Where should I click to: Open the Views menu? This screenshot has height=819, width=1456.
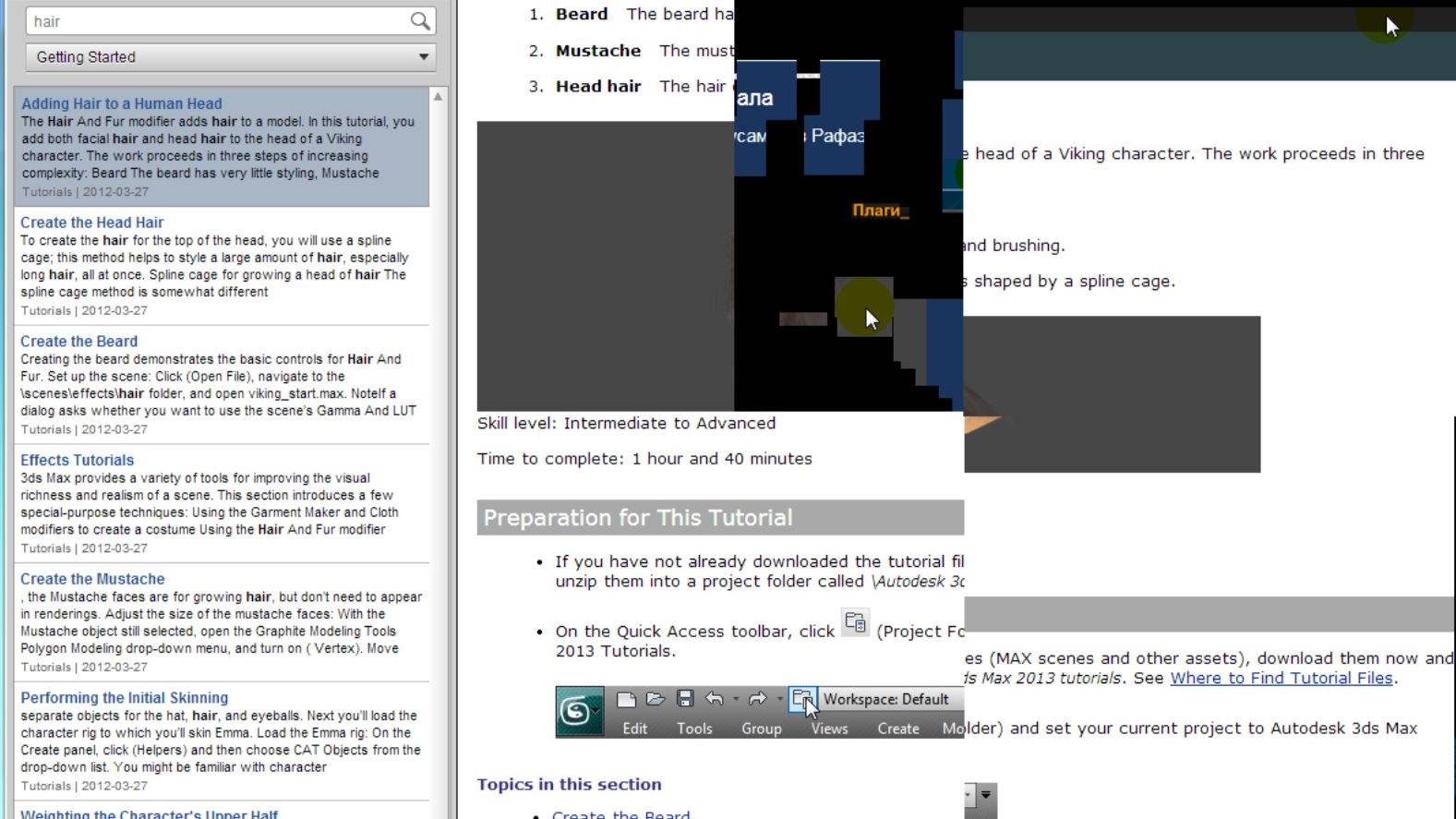pos(829,729)
